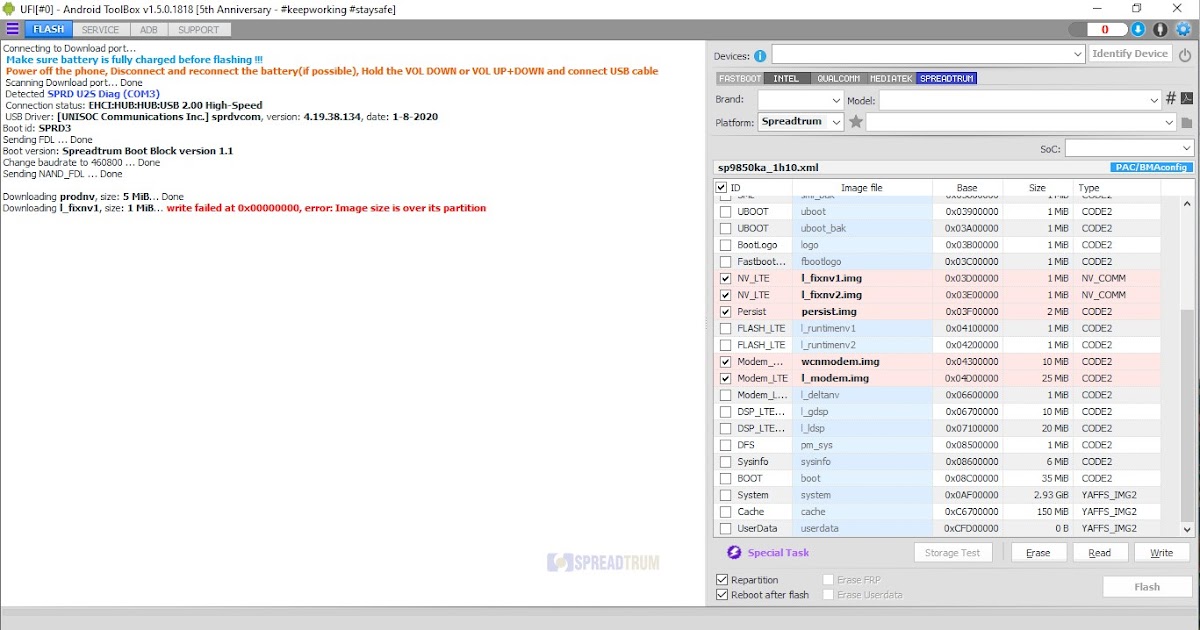Expand the Devices dropdown
1200x630 pixels.
tap(1078, 54)
